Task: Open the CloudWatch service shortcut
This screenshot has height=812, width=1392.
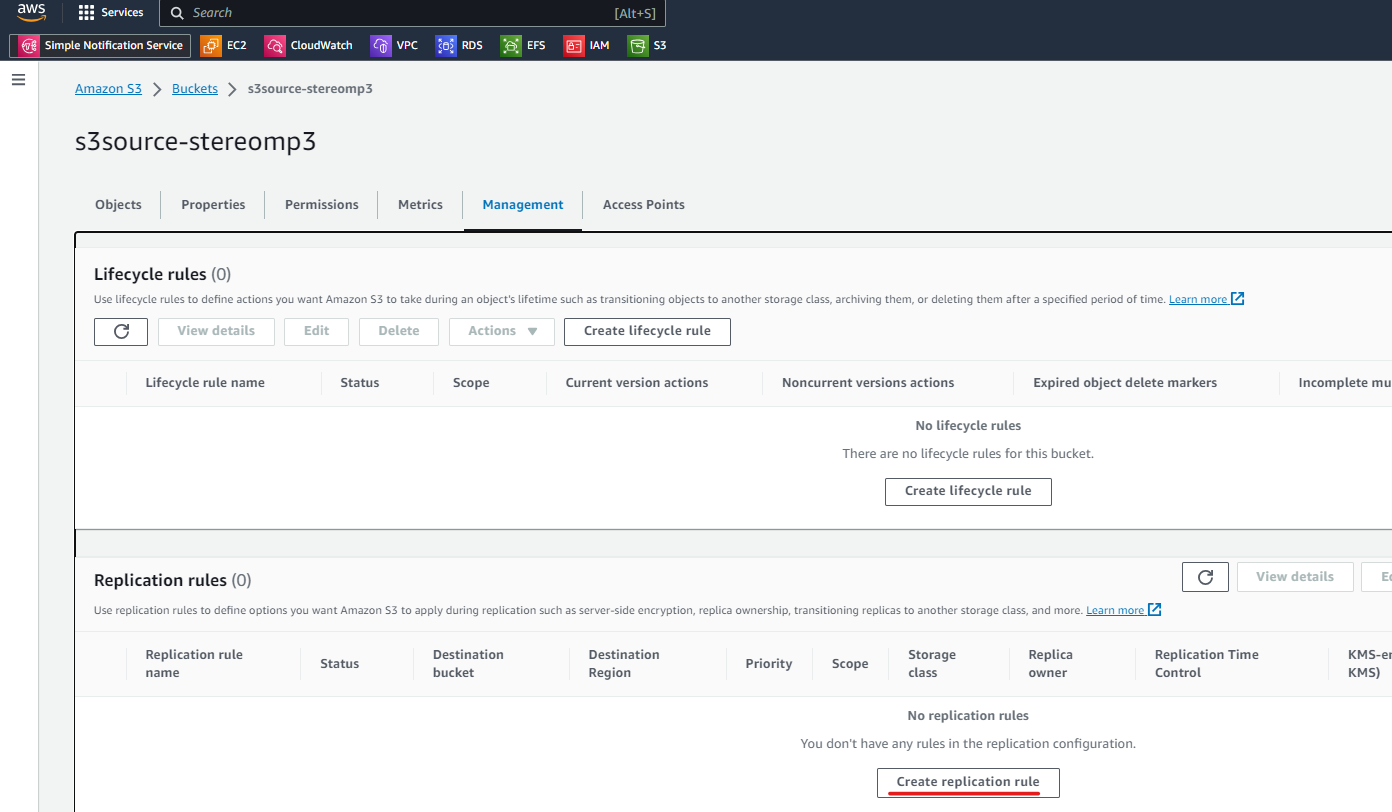Action: click(x=309, y=45)
